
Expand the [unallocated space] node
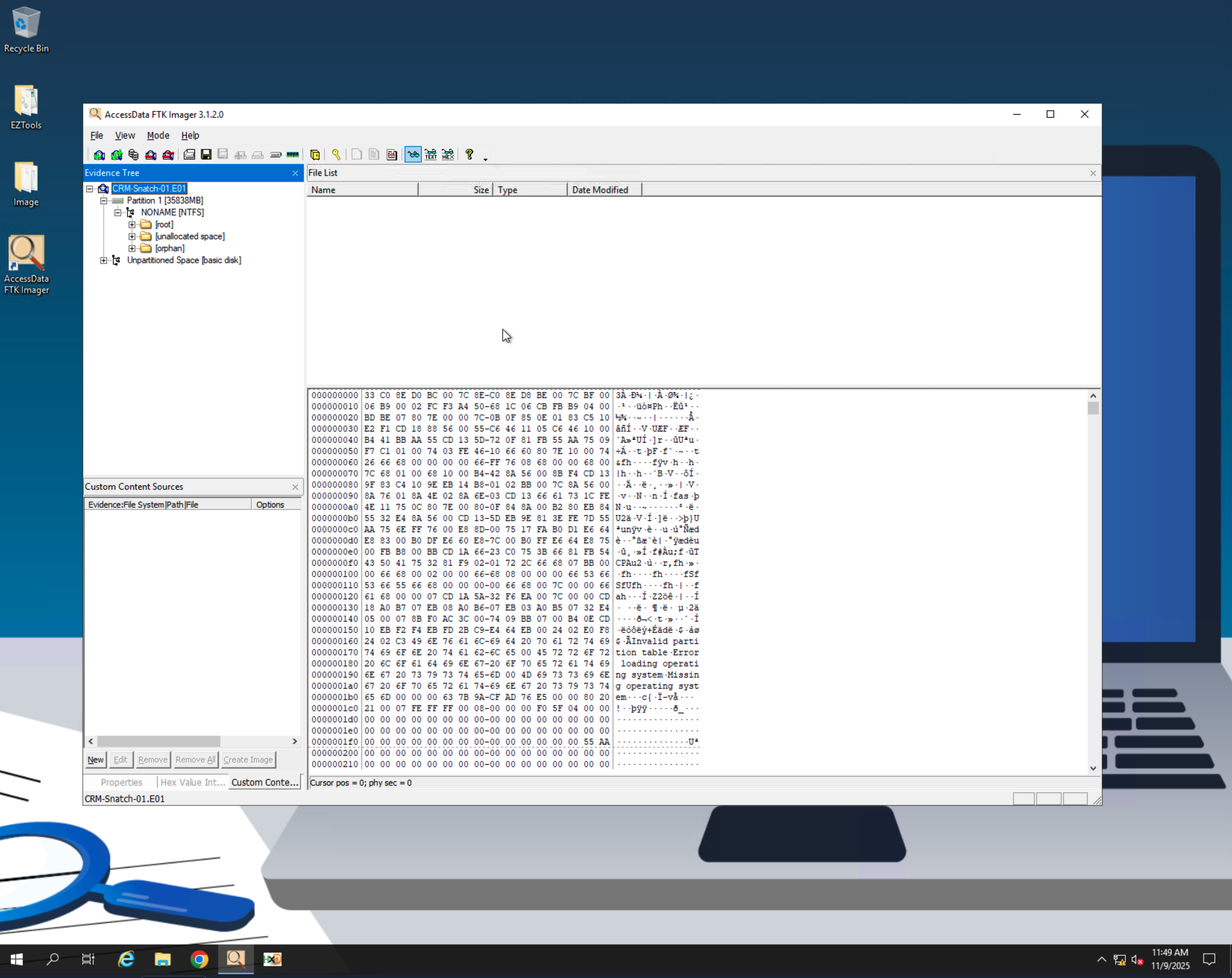pyautogui.click(x=132, y=236)
